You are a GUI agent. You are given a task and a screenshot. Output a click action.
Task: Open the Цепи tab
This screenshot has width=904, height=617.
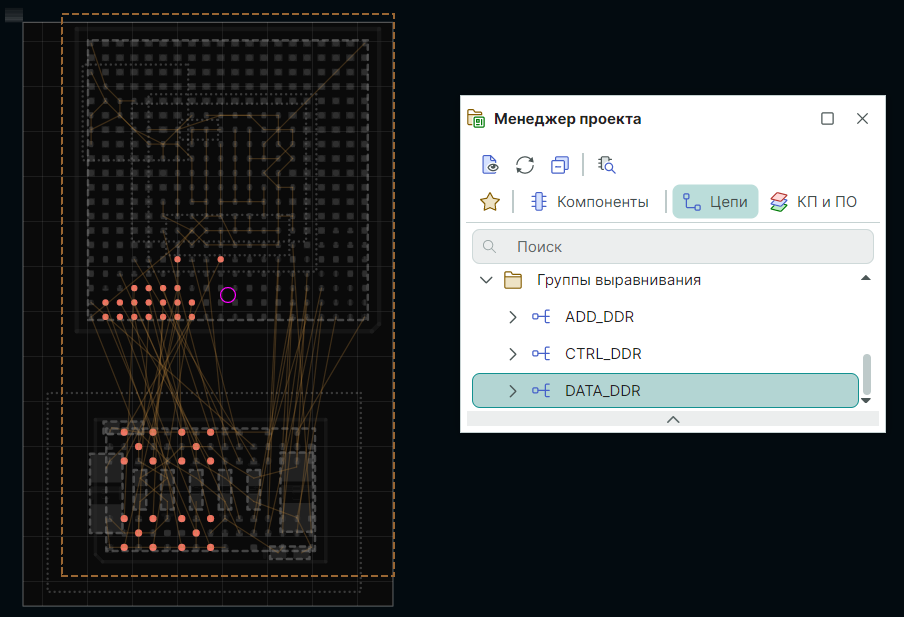(715, 202)
